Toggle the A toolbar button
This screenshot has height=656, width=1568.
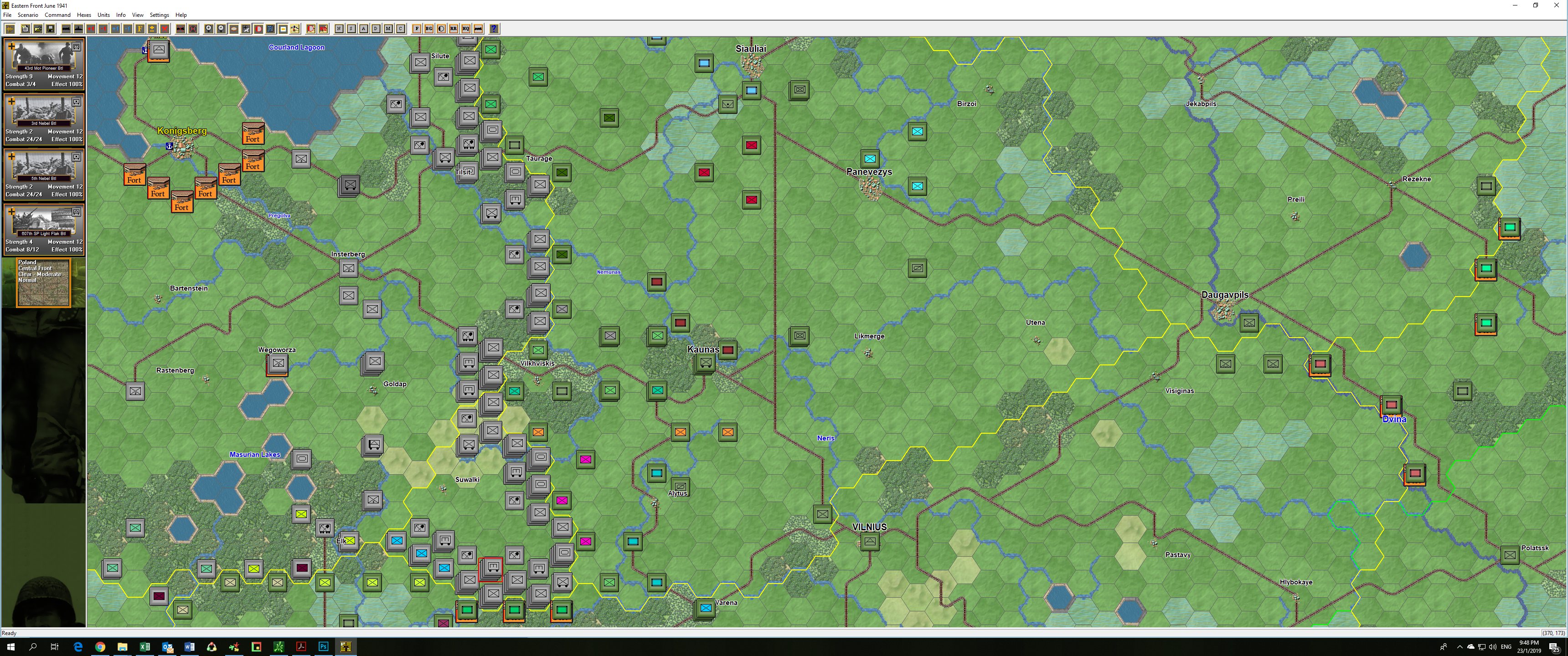tap(363, 29)
